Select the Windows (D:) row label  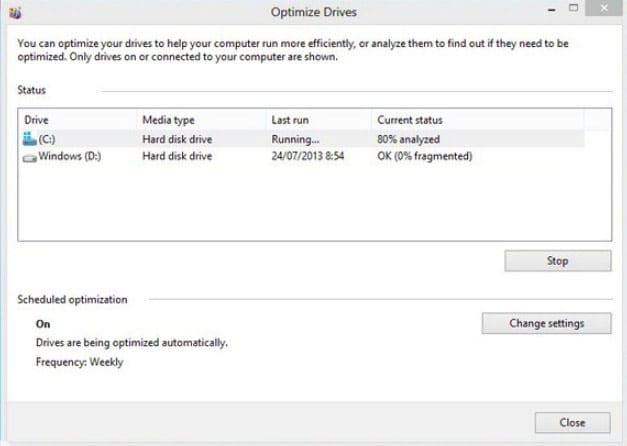point(70,156)
